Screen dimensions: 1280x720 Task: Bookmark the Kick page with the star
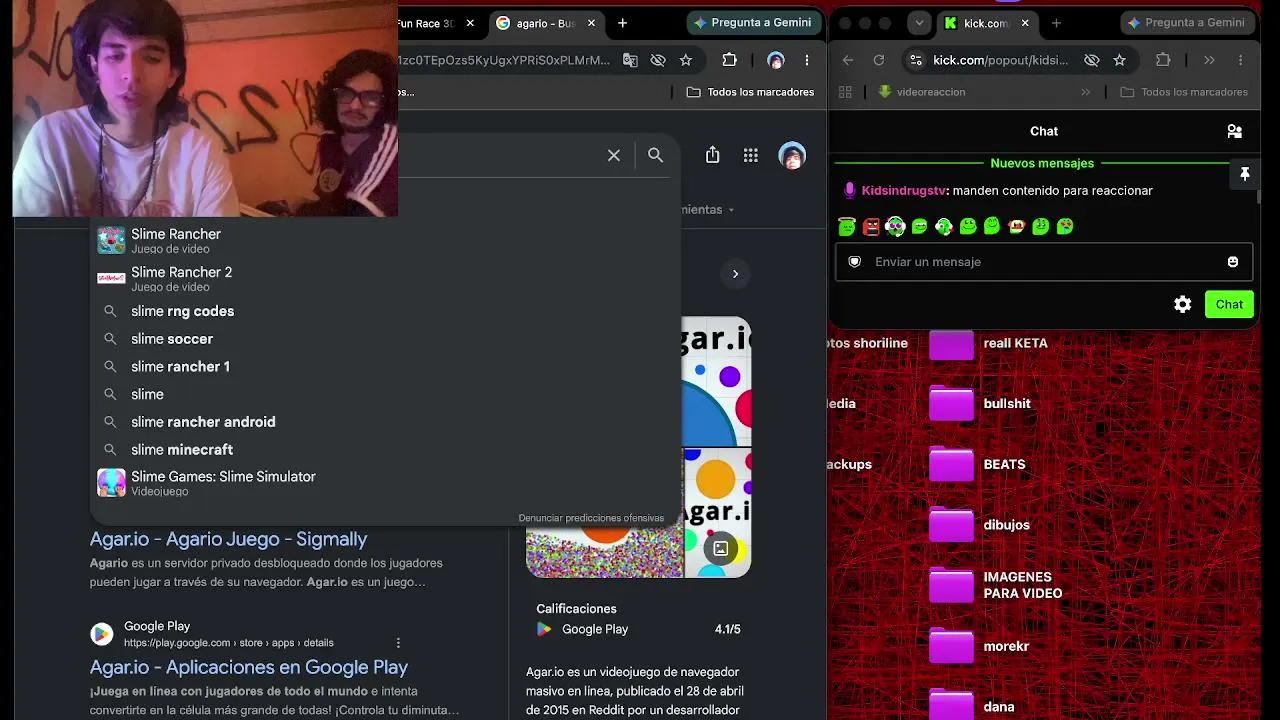click(1120, 60)
